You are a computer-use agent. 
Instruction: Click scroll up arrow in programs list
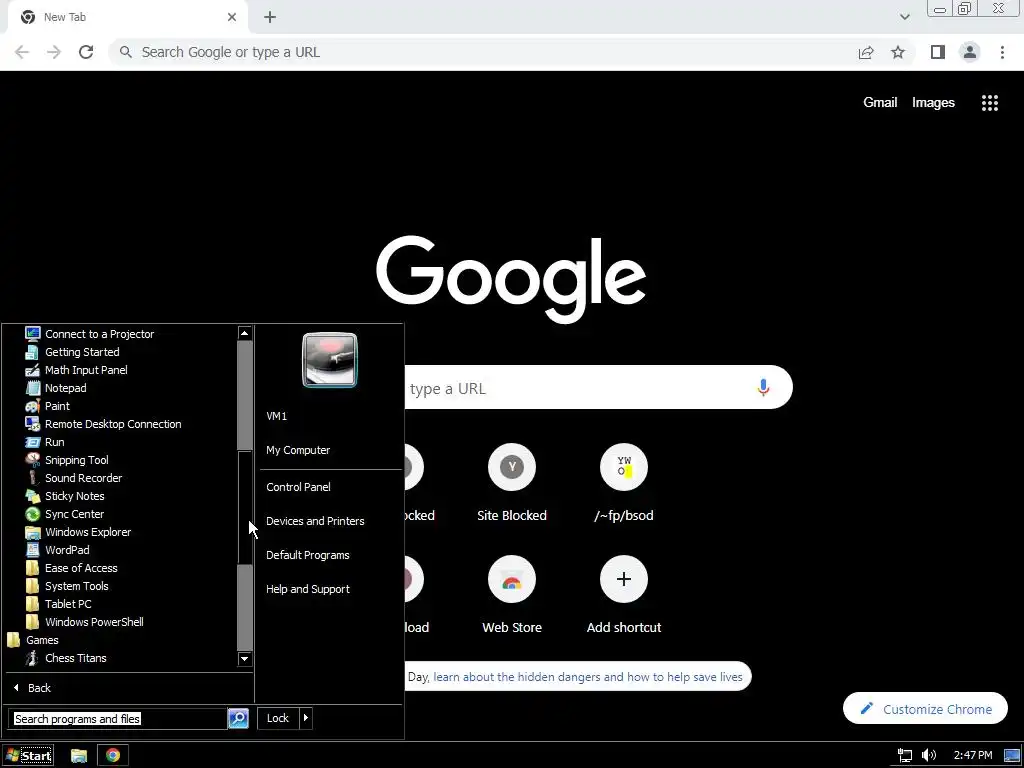[x=245, y=334]
